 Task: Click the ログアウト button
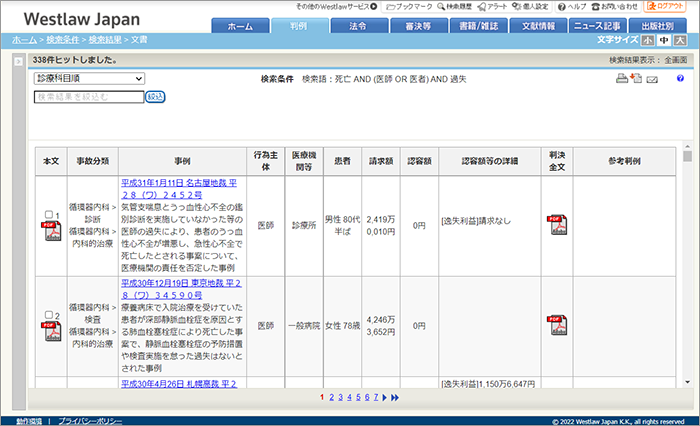click(671, 6)
